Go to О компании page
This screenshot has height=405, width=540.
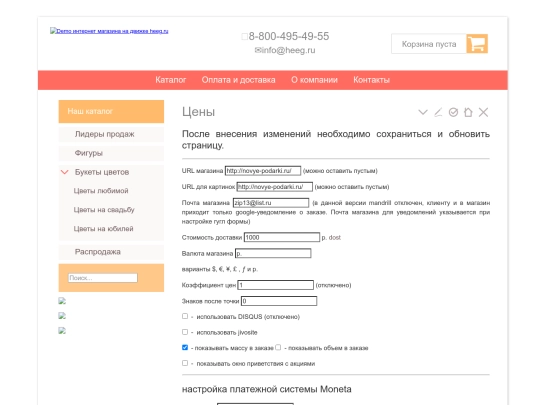pos(314,80)
